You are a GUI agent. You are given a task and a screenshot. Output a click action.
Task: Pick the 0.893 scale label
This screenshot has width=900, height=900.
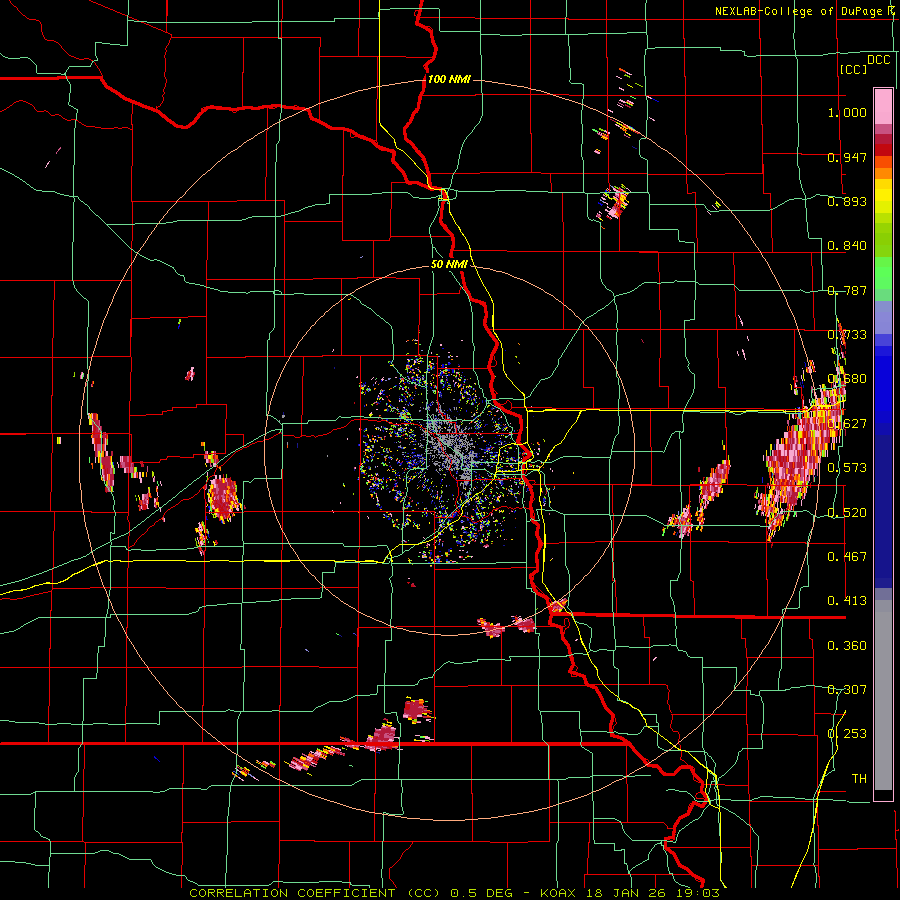(x=847, y=201)
